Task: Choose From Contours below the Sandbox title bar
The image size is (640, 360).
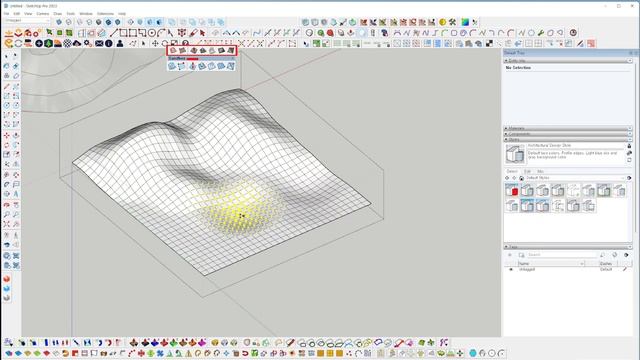Action: pos(172,66)
